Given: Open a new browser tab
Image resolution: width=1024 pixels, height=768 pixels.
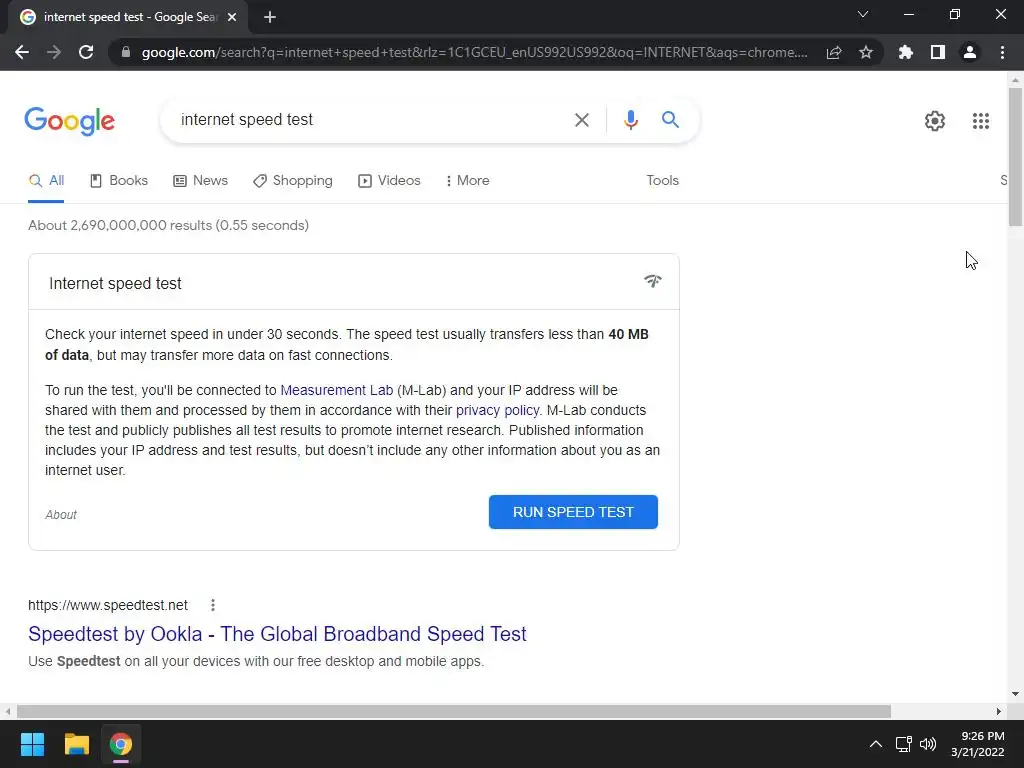Looking at the screenshot, I should pyautogui.click(x=270, y=17).
